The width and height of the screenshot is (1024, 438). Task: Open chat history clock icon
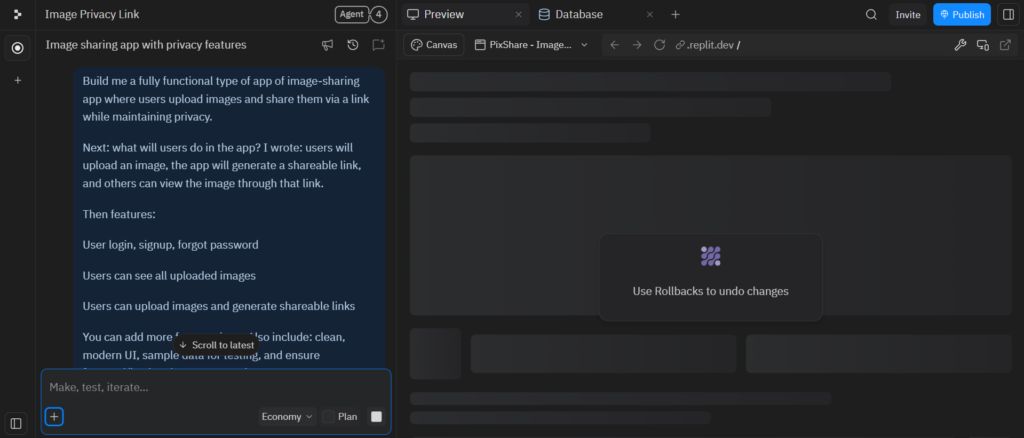point(353,45)
